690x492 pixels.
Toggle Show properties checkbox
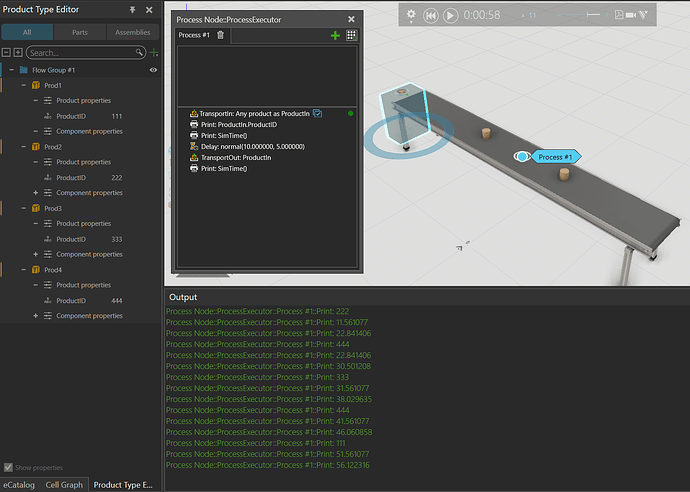(x=8, y=467)
